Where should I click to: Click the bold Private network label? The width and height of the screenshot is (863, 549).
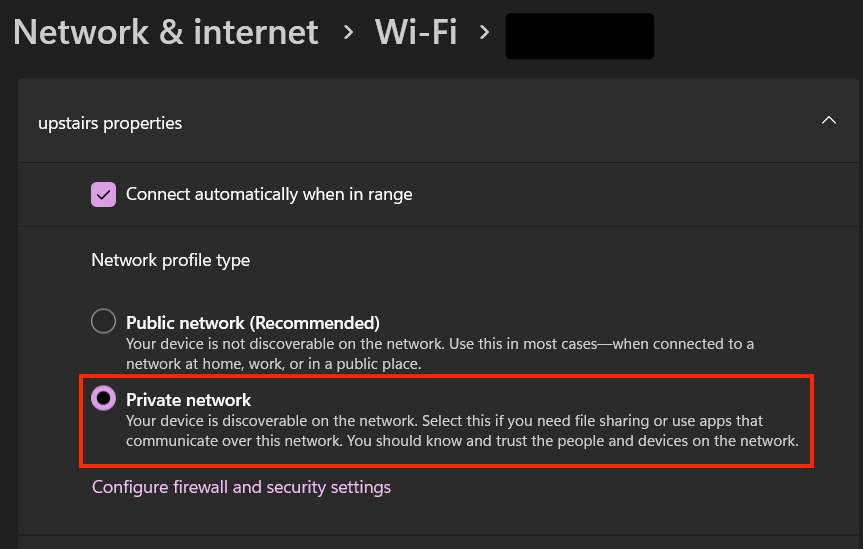[x=189, y=400]
